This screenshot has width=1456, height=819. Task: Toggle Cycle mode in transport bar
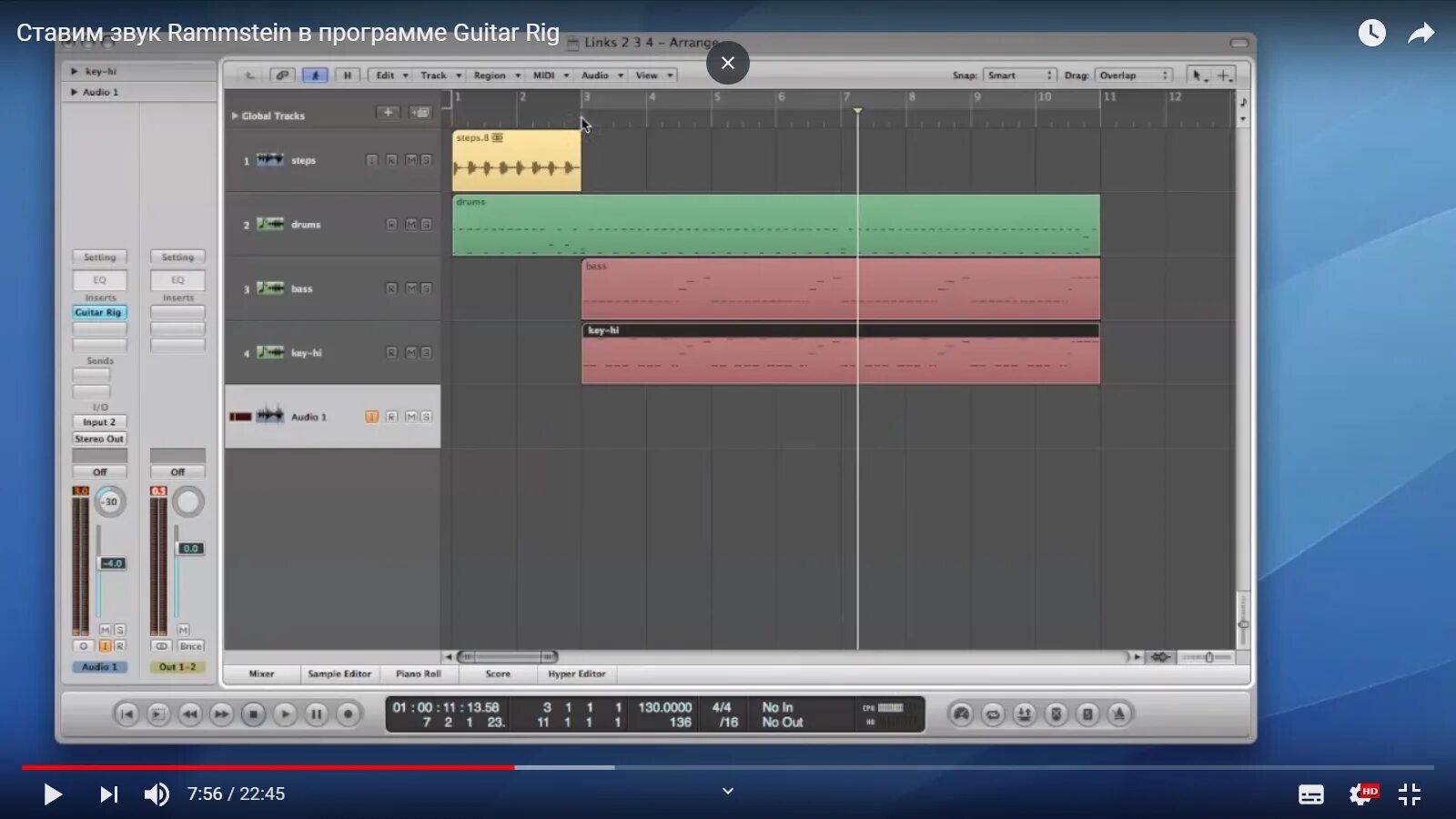click(993, 714)
